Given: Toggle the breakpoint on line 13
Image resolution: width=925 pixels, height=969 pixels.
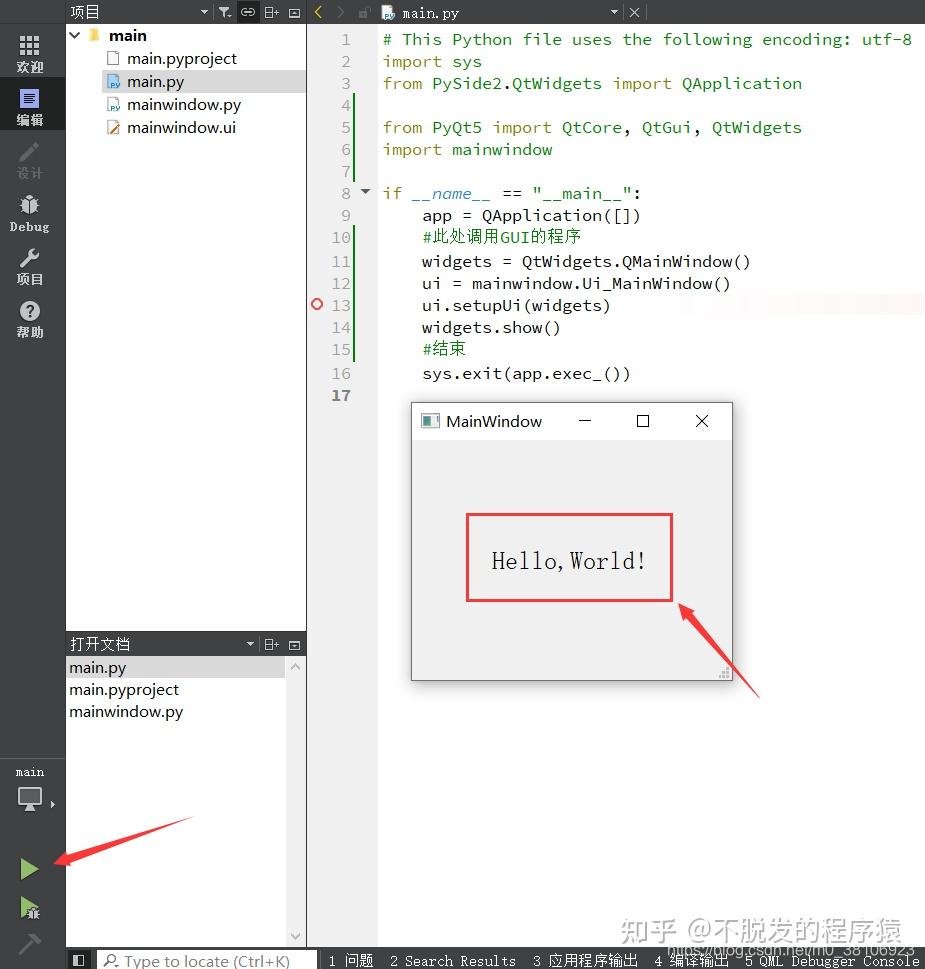Looking at the screenshot, I should coord(317,305).
